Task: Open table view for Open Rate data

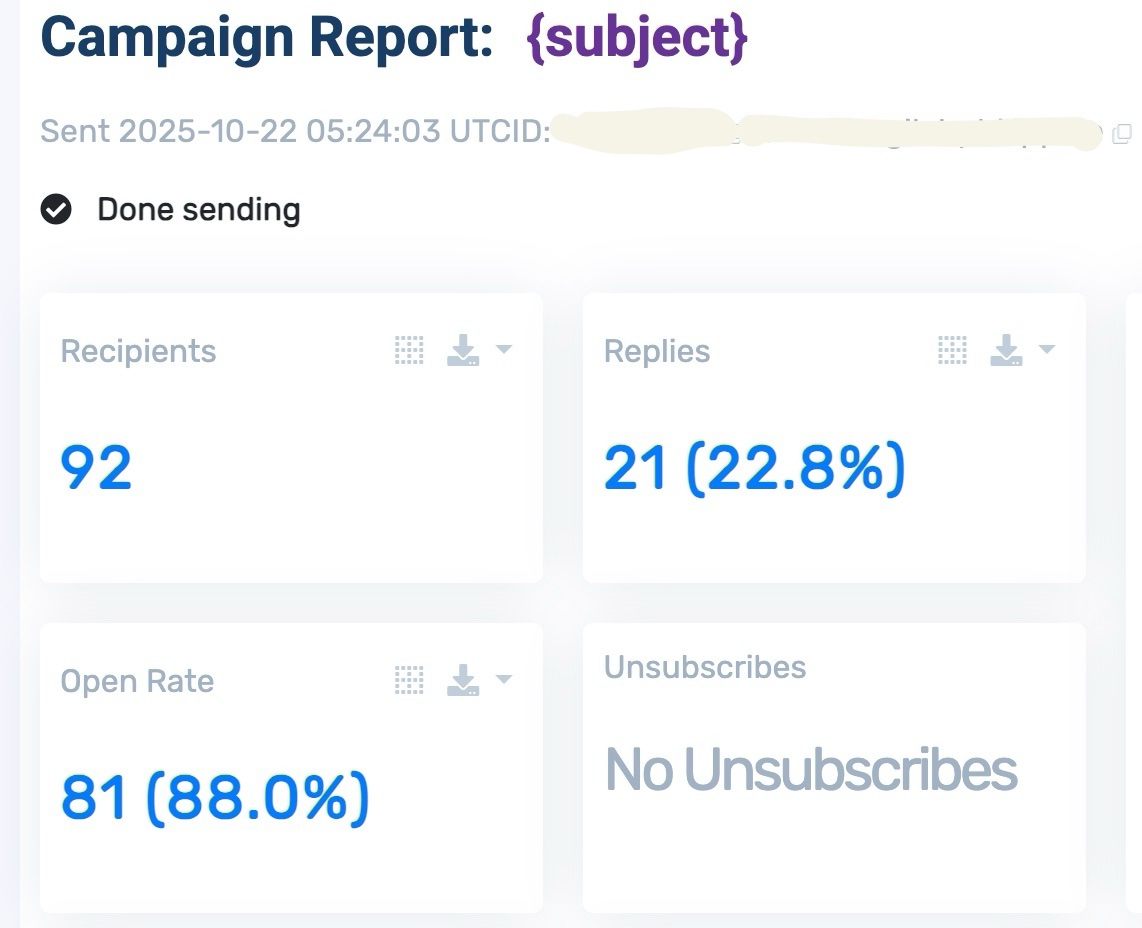Action: tap(408, 679)
